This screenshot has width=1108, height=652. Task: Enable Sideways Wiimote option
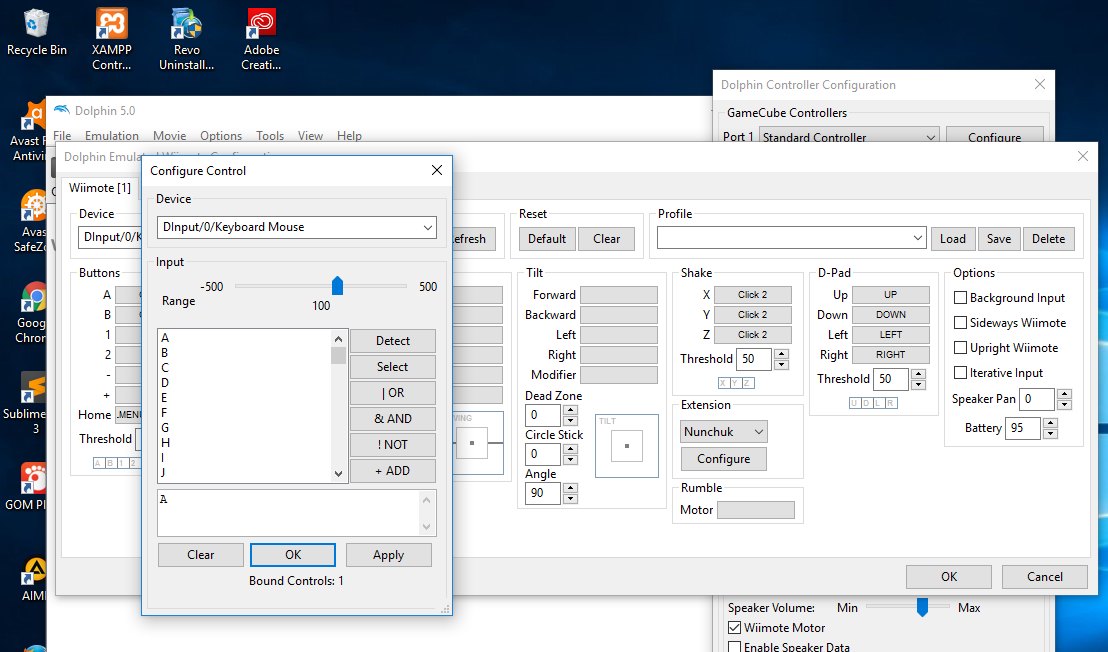coord(960,323)
